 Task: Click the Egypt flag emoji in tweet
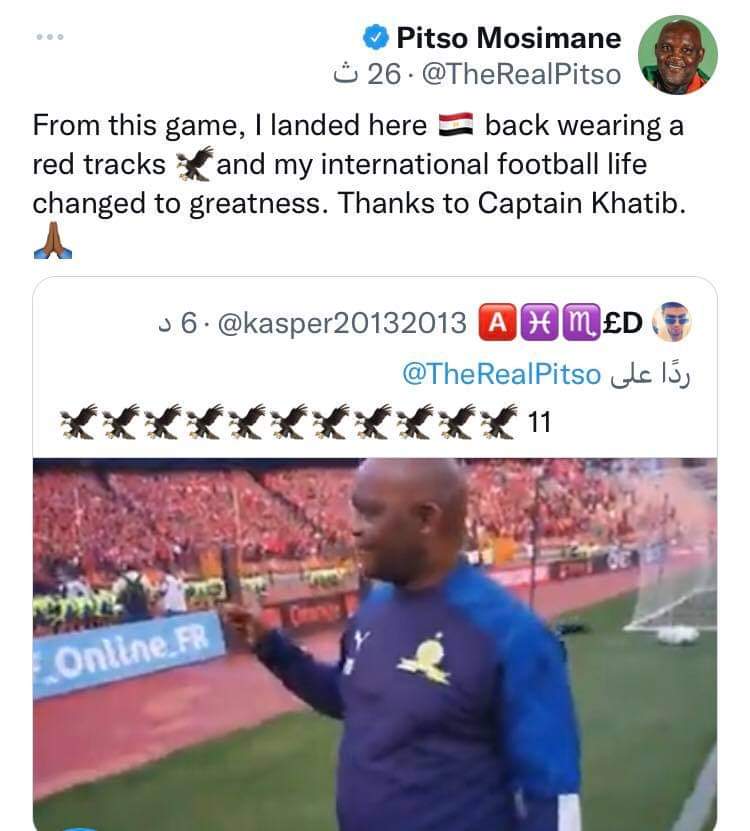click(x=456, y=125)
